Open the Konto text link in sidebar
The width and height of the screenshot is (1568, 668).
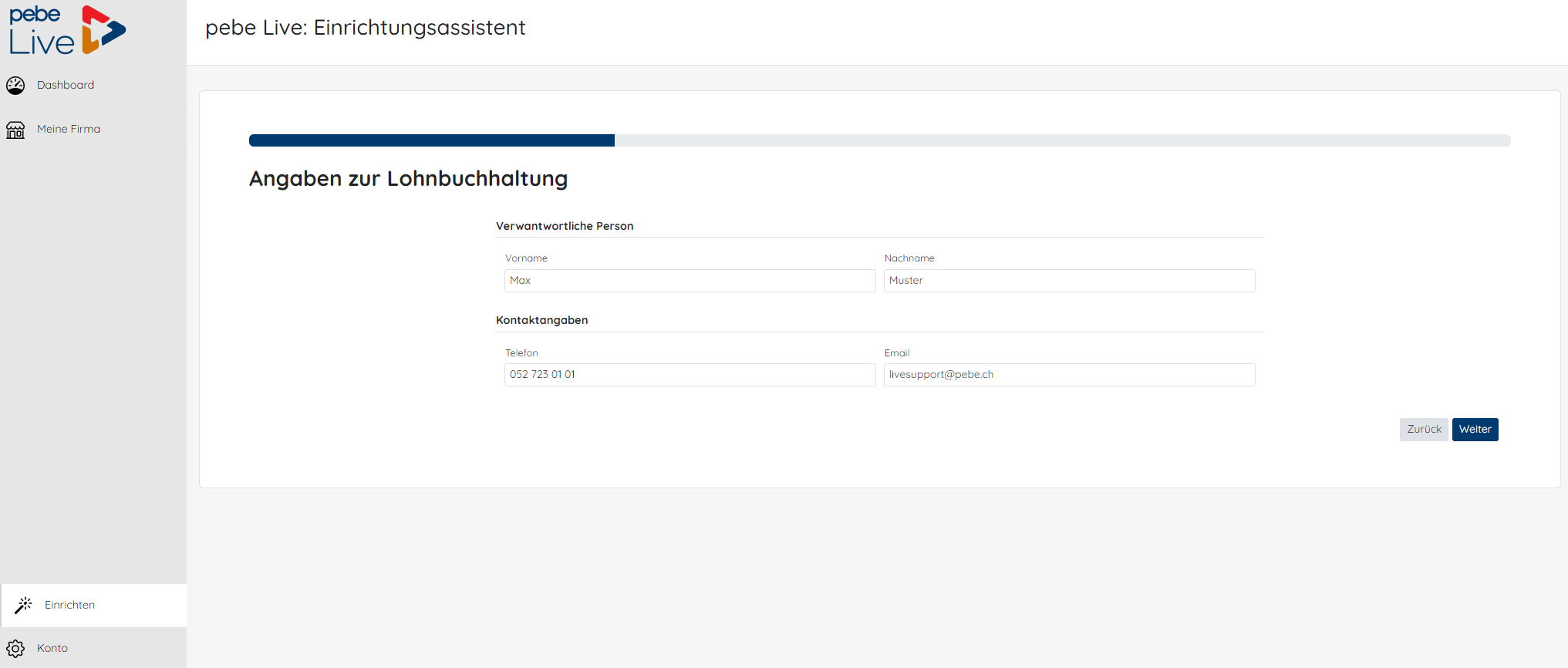(x=52, y=648)
